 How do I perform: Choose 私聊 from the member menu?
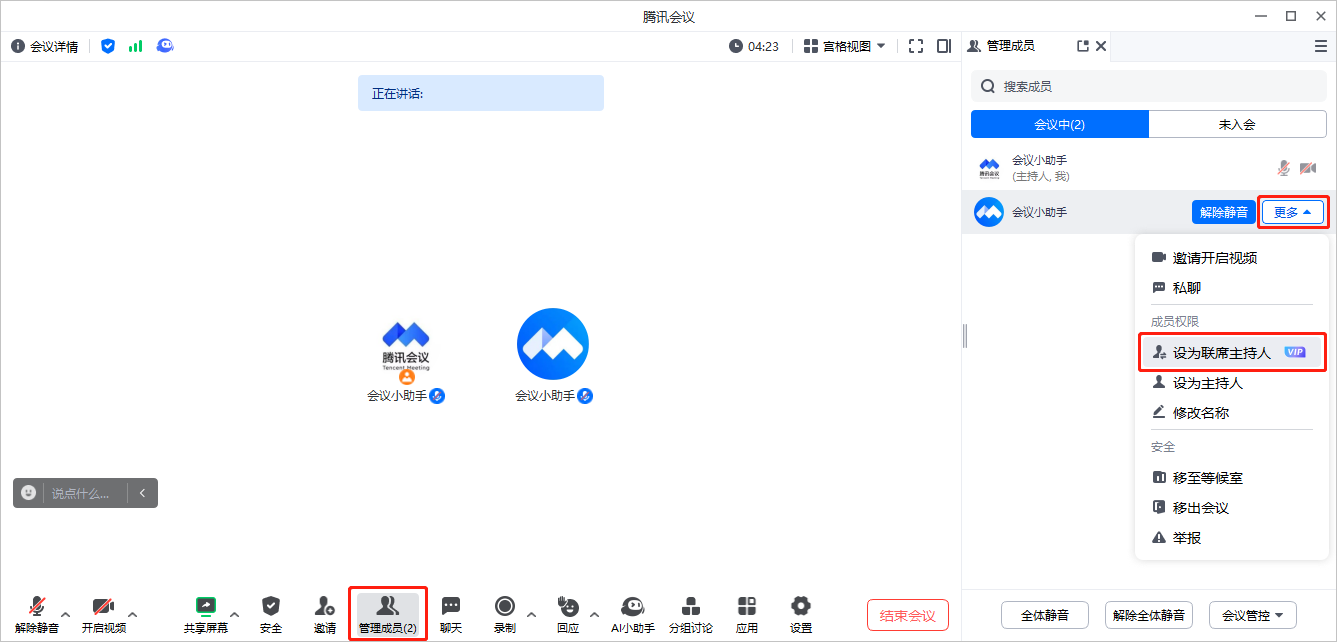point(1232,288)
